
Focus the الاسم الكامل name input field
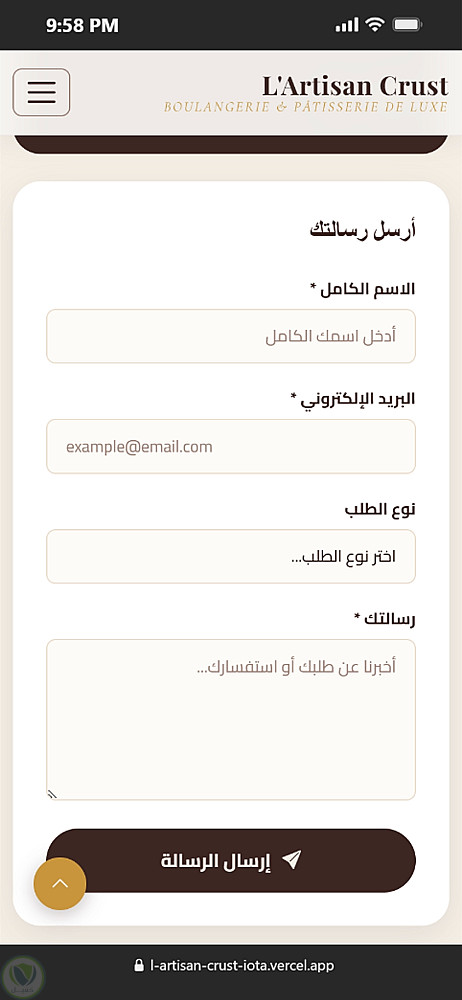click(231, 336)
